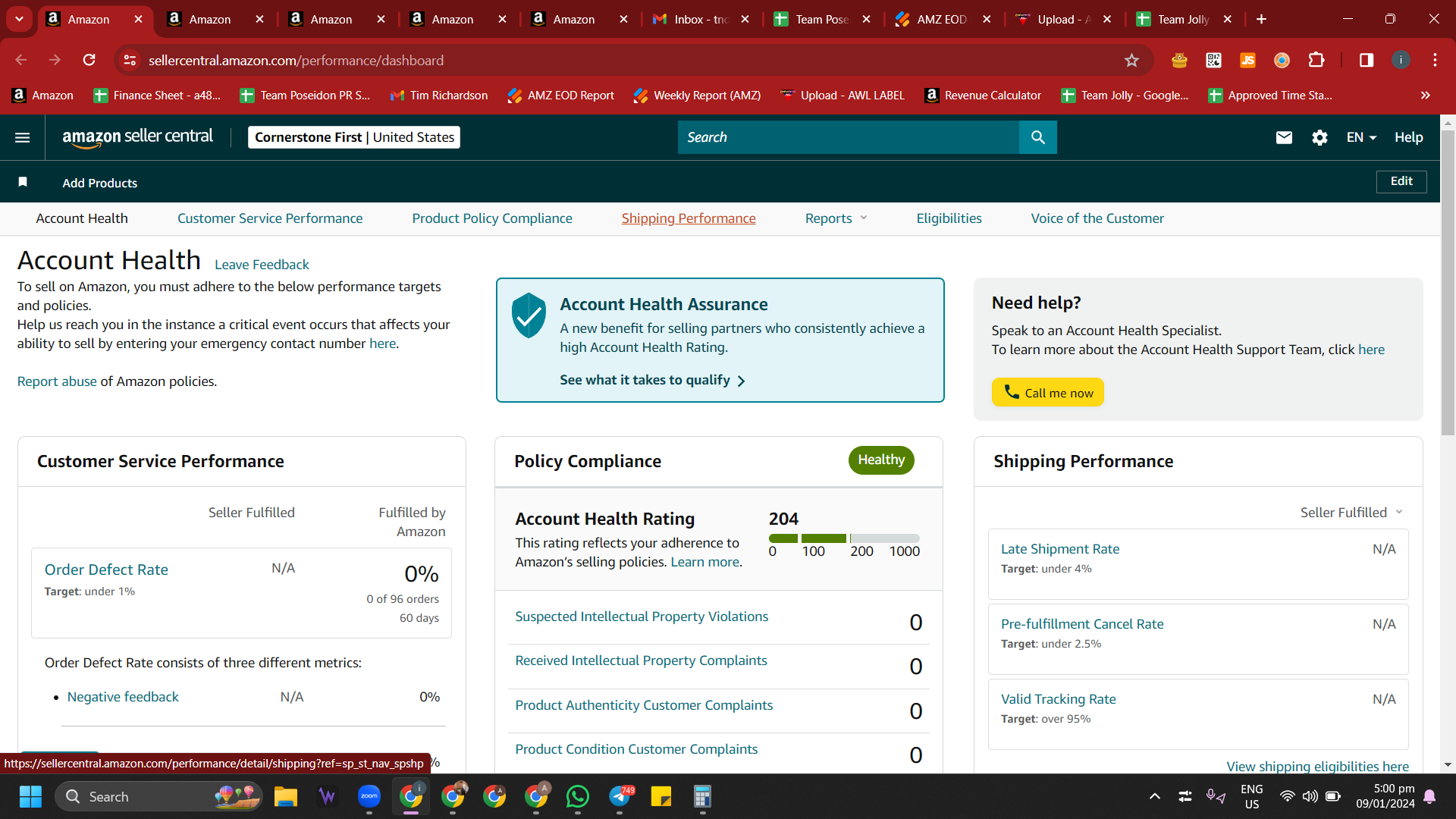This screenshot has width=1456, height=819.
Task: Open Suspected Intellectual Property Violations link
Action: pos(642,617)
